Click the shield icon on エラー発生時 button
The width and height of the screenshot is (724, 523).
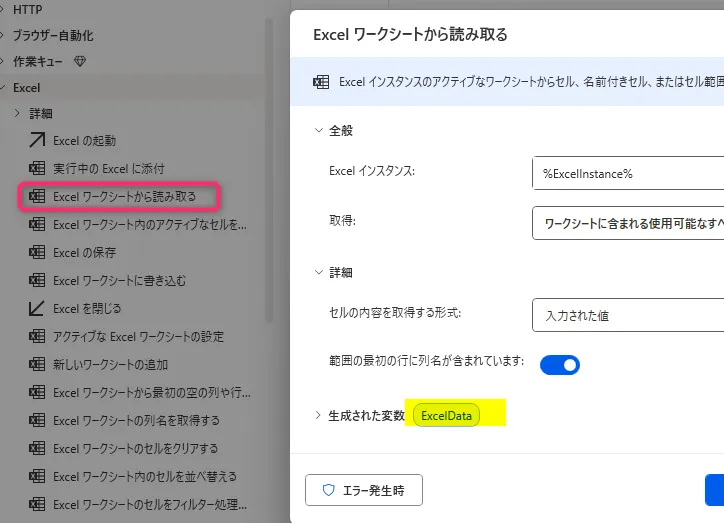pos(328,491)
